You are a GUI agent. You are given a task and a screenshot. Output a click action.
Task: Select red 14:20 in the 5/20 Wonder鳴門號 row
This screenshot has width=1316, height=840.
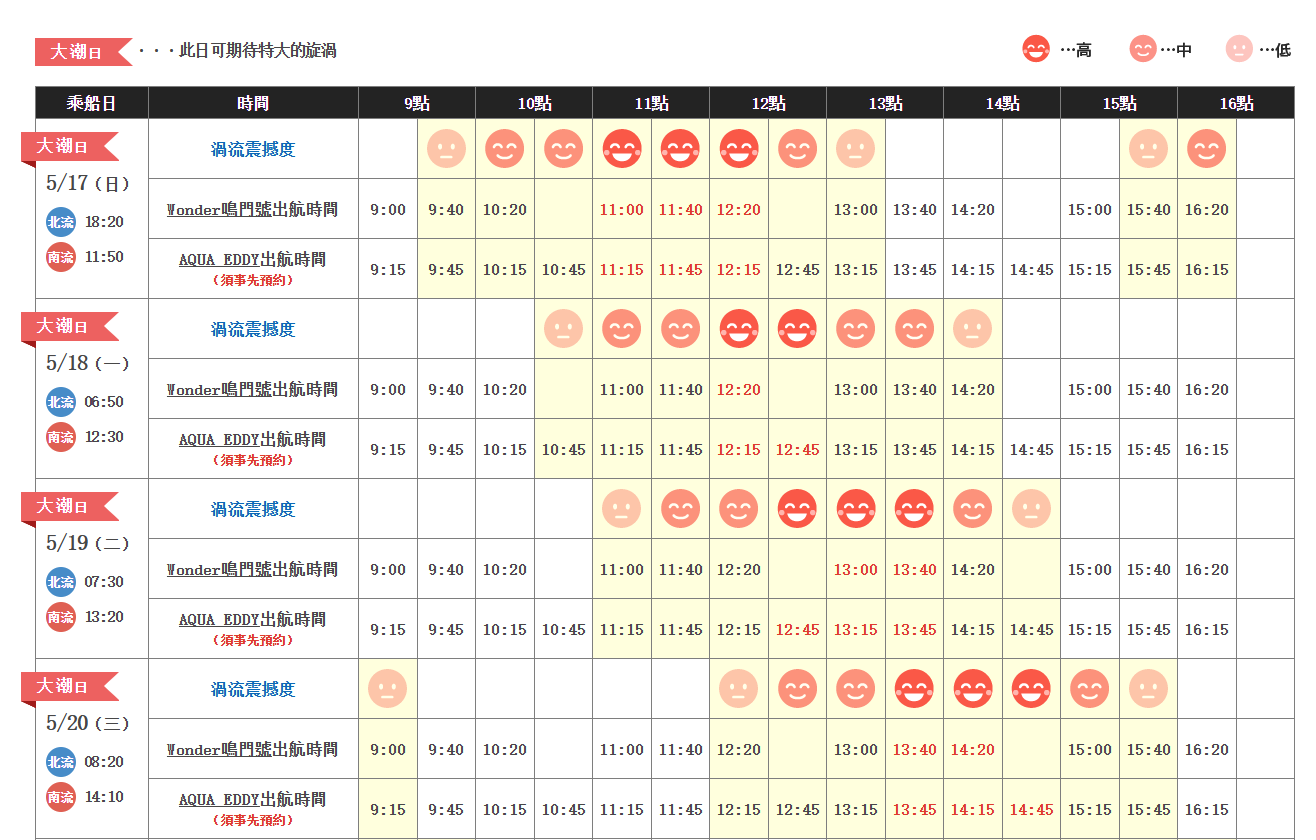point(973,750)
